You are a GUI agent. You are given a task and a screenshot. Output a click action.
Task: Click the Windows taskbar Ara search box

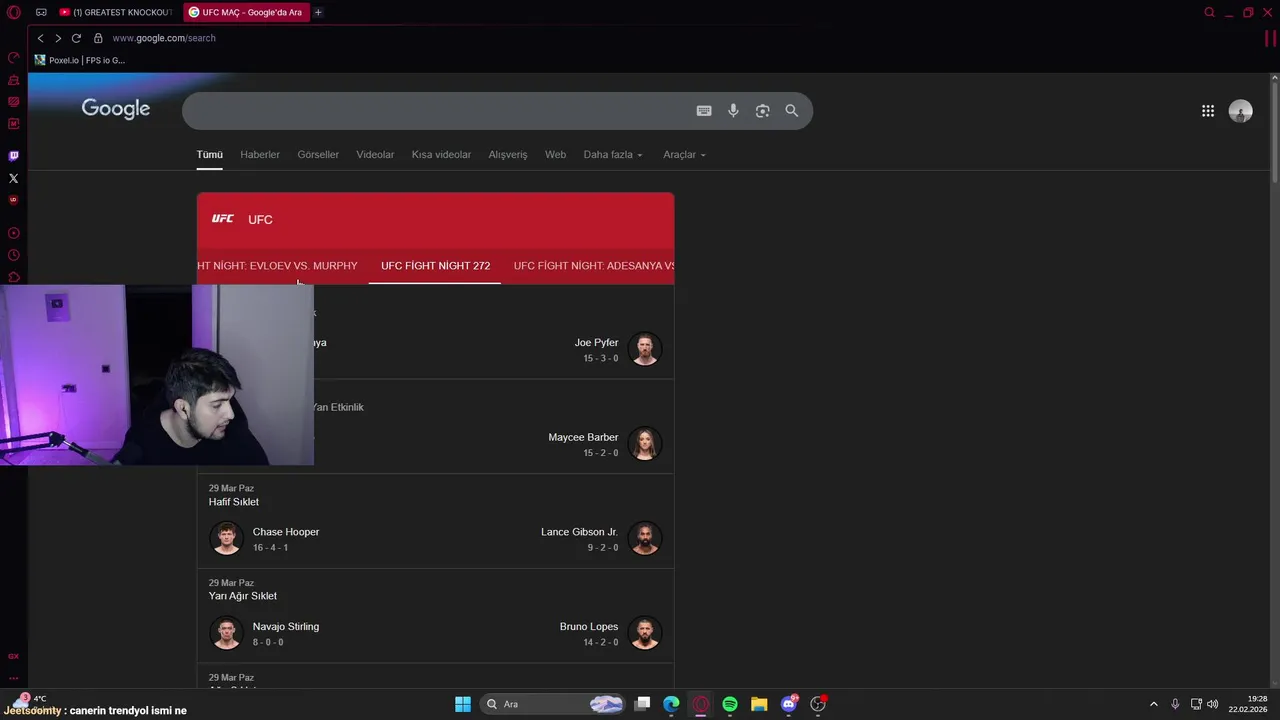(554, 704)
